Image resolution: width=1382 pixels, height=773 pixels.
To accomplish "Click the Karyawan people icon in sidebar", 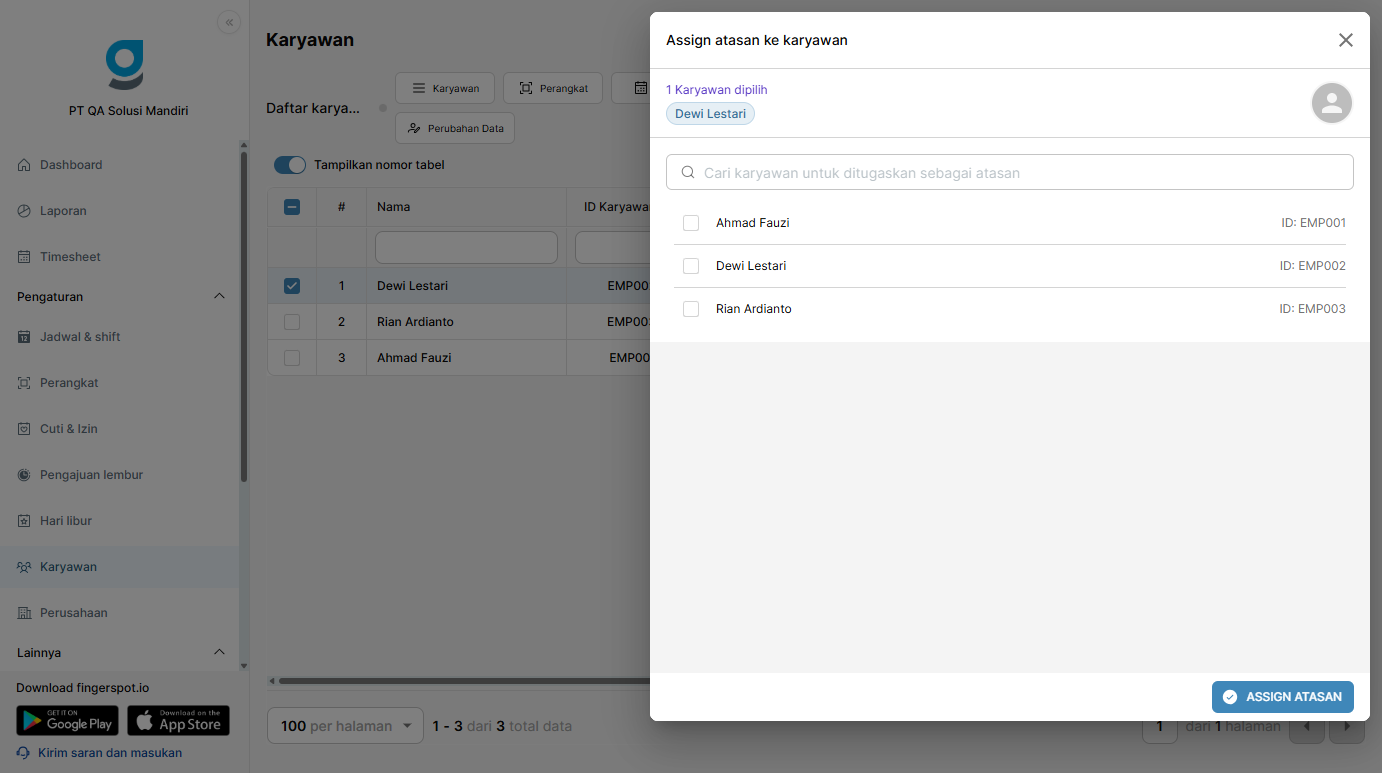I will [24, 567].
